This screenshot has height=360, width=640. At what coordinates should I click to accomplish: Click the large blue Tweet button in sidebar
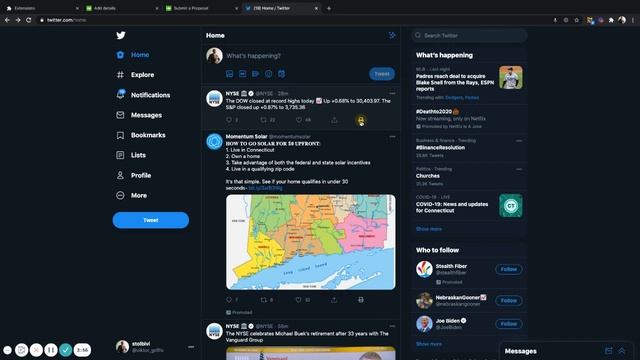click(151, 220)
